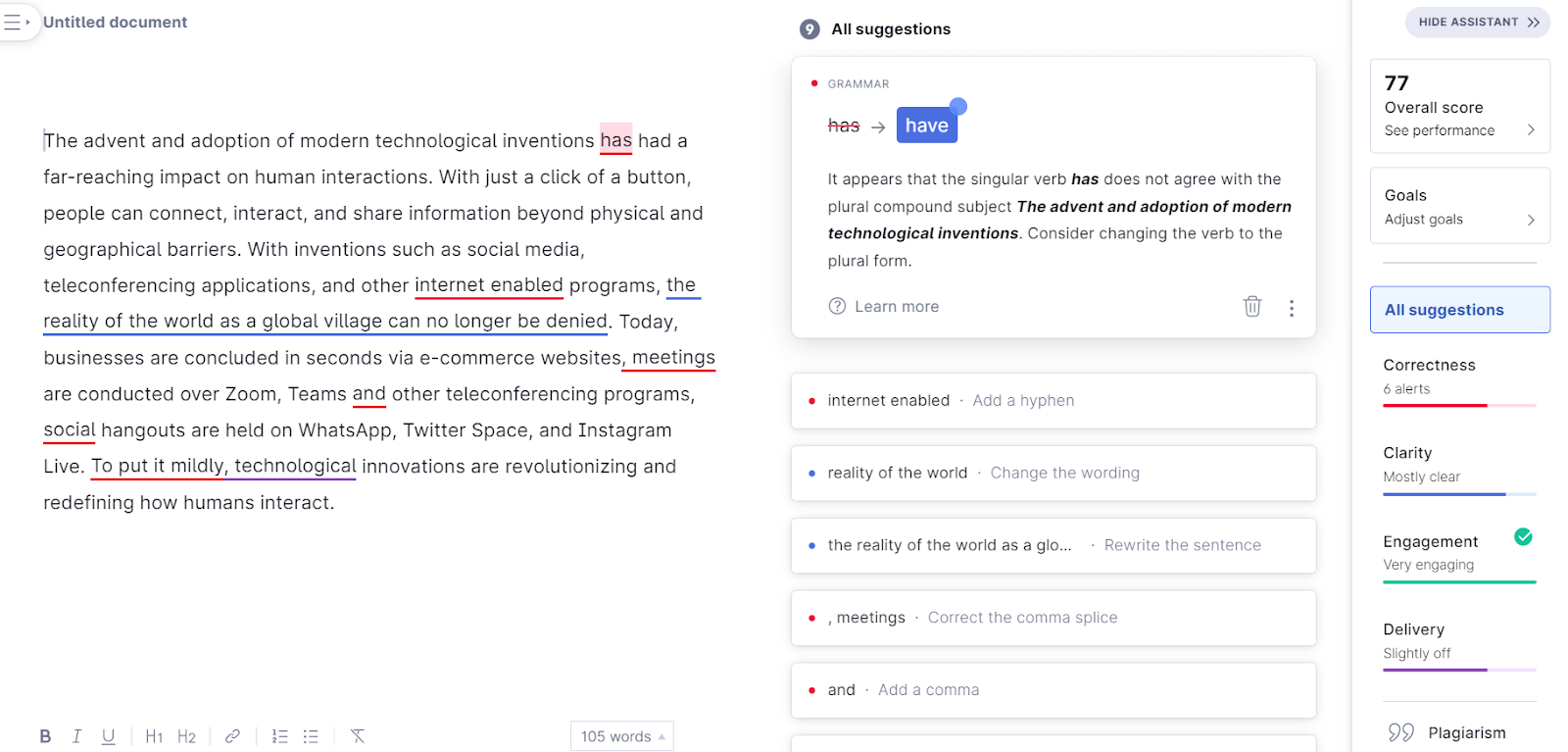This screenshot has height=752, width=1568.
Task: Expand the ', meetings' comma splice suggestion
Action: 1053,619
